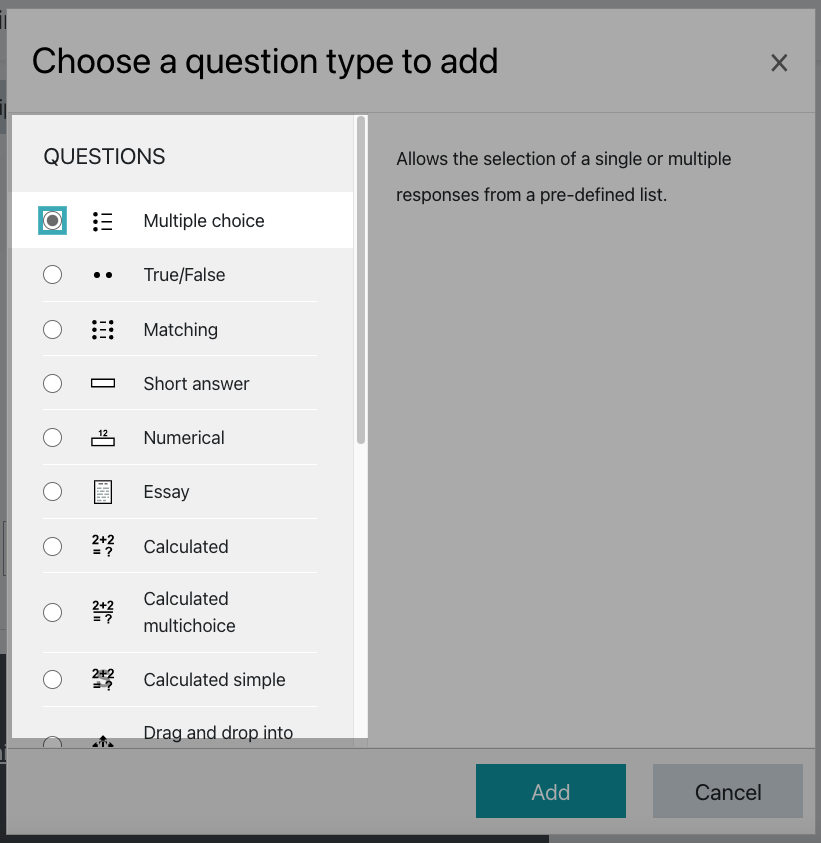Click the Multiple choice list icon
This screenshot has width=821, height=843.
(x=103, y=222)
